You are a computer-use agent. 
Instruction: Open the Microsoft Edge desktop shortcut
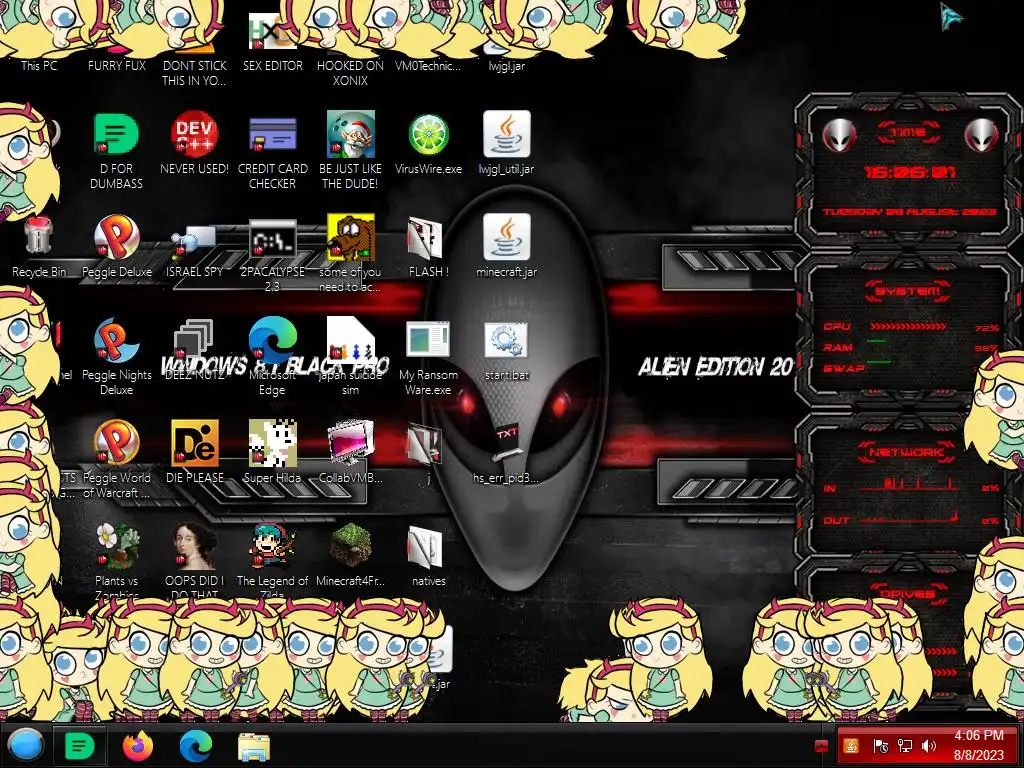point(272,340)
